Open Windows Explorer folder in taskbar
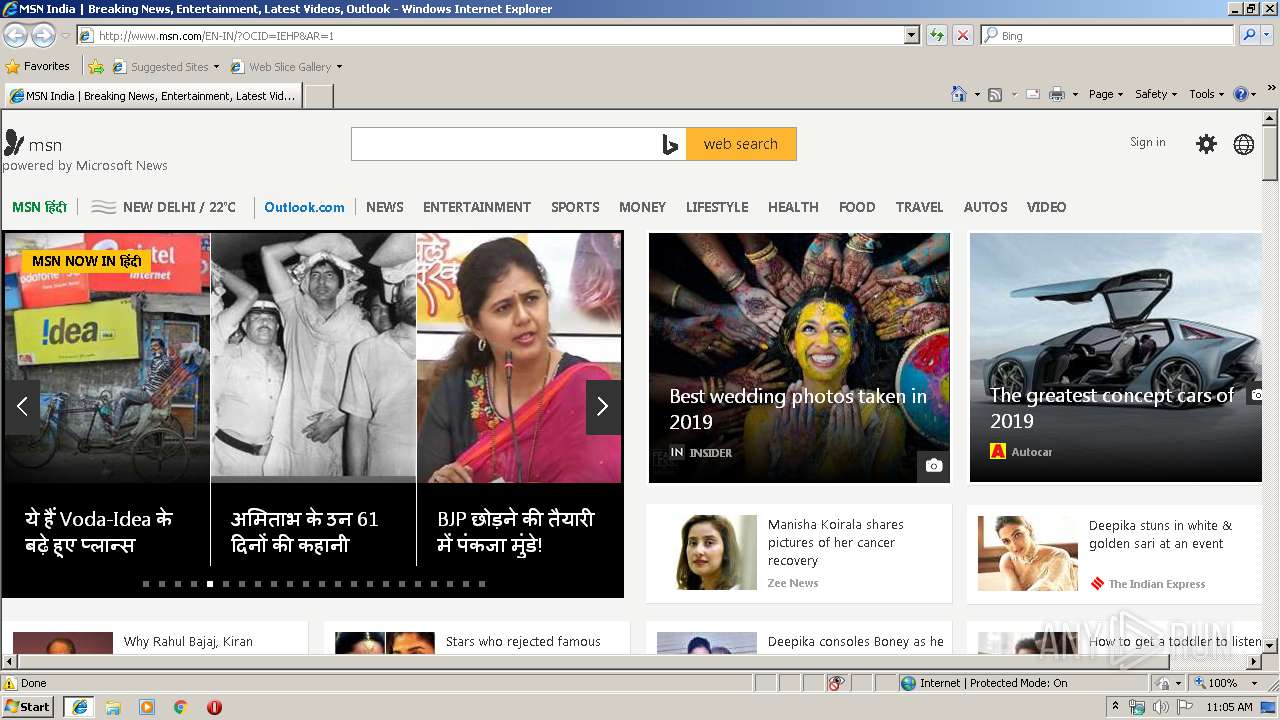Image resolution: width=1280 pixels, height=720 pixels. pos(113,707)
